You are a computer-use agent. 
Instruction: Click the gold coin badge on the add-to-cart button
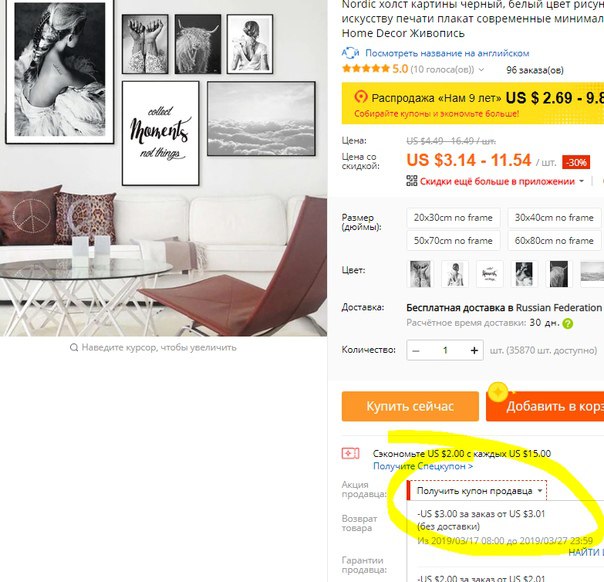(x=498, y=392)
